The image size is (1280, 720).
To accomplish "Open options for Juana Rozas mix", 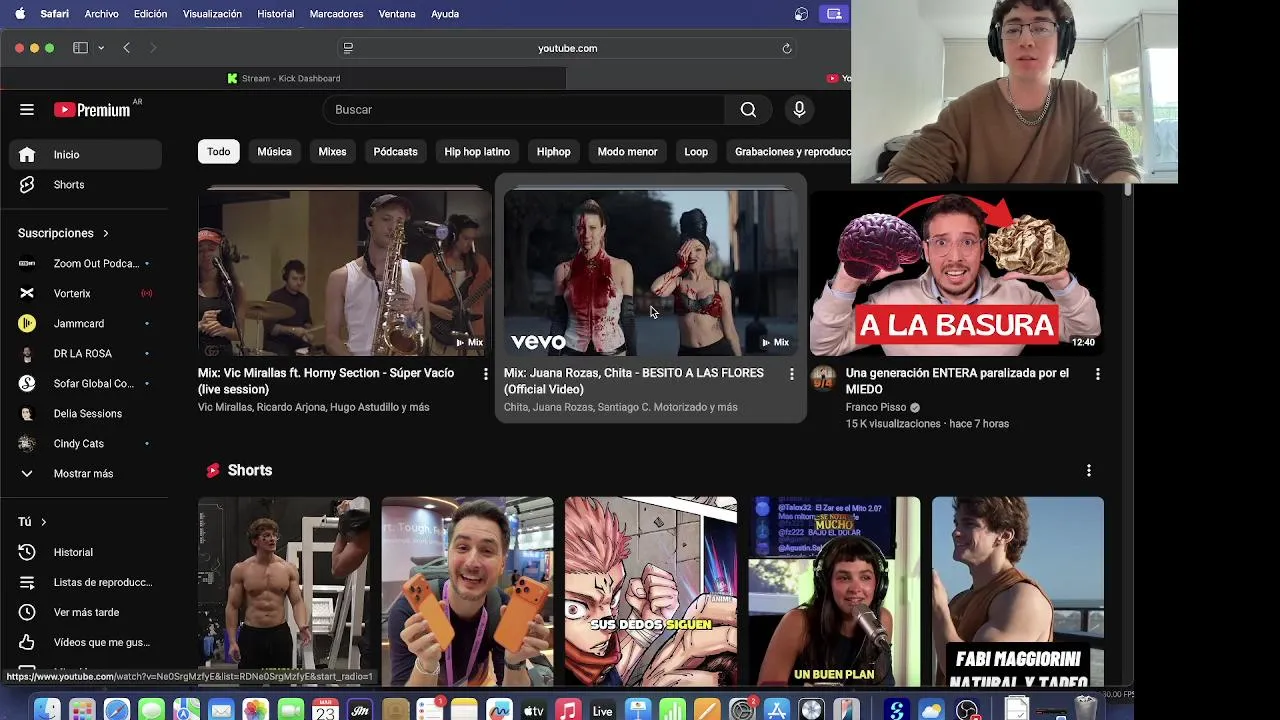I will click(x=792, y=374).
